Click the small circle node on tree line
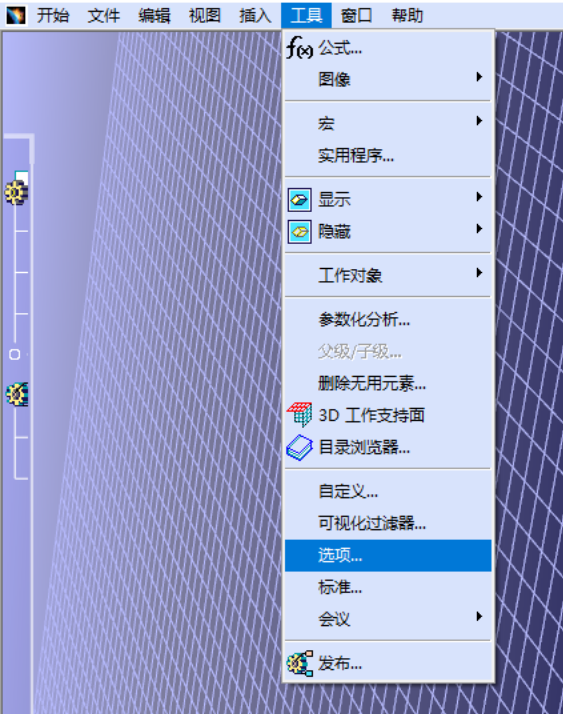This screenshot has width=563, height=714. tap(15, 354)
